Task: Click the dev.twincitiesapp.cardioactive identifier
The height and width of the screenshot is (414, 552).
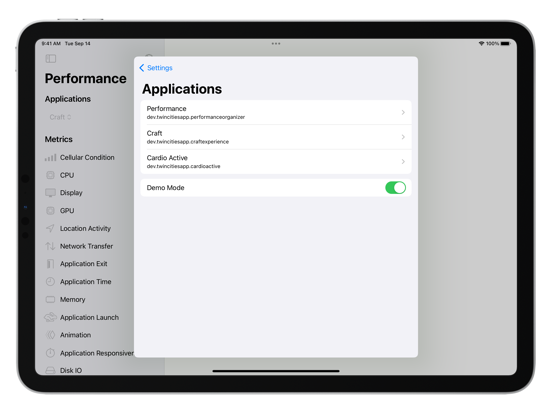Action: (x=183, y=166)
